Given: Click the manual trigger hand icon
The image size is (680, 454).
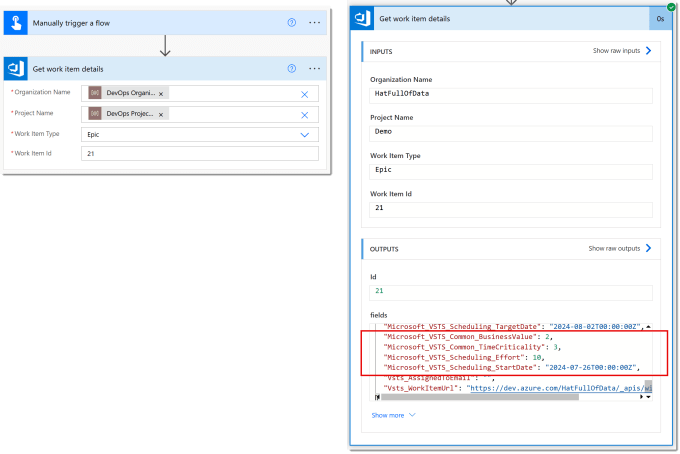Looking at the screenshot, I should coord(16,23).
